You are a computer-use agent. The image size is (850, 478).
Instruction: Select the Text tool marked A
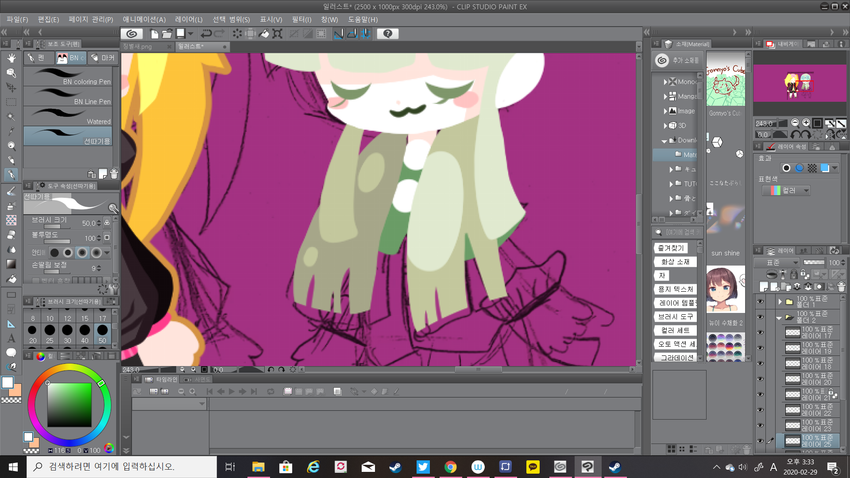11,338
